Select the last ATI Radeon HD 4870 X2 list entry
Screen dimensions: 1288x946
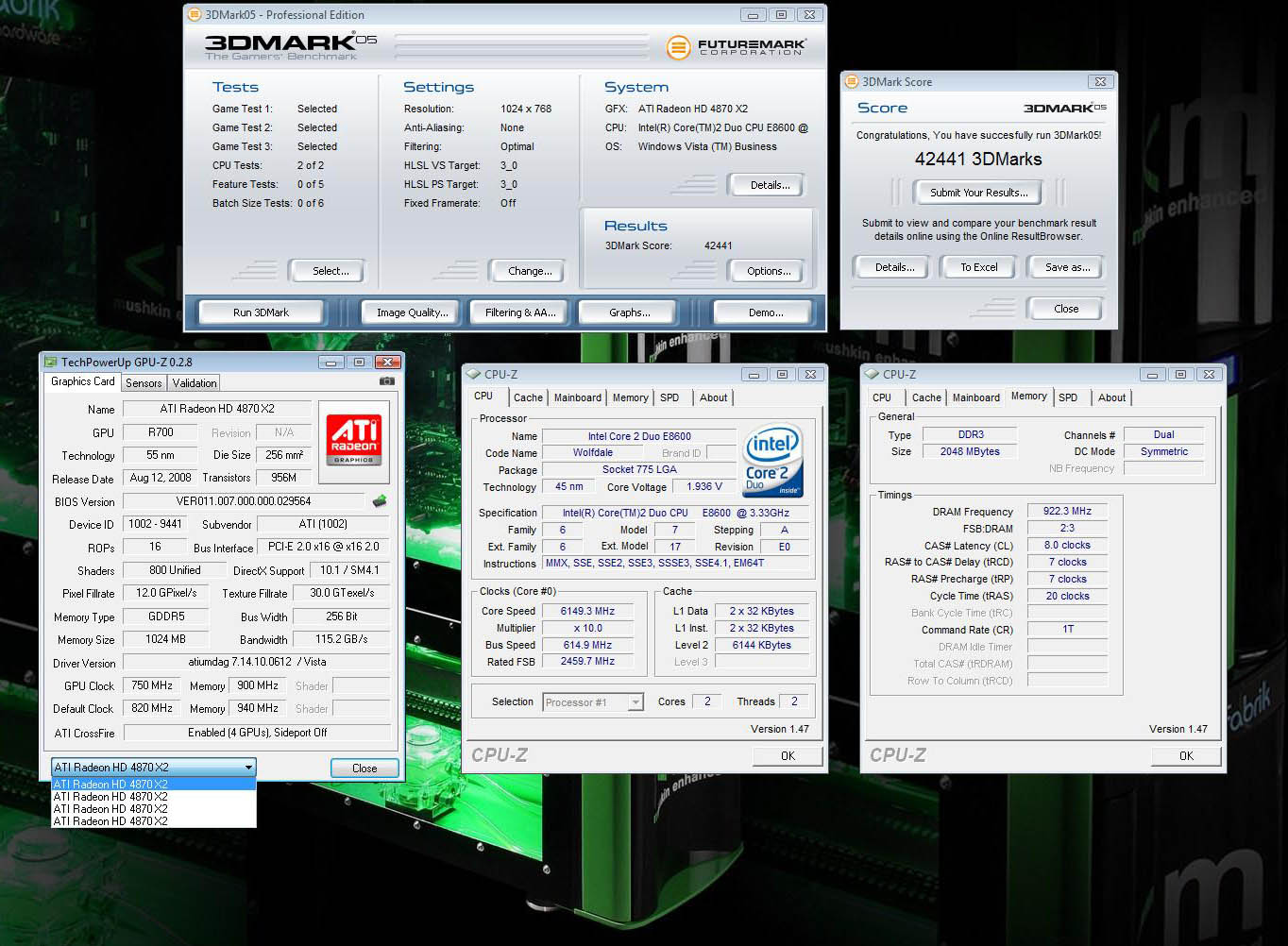coord(153,821)
